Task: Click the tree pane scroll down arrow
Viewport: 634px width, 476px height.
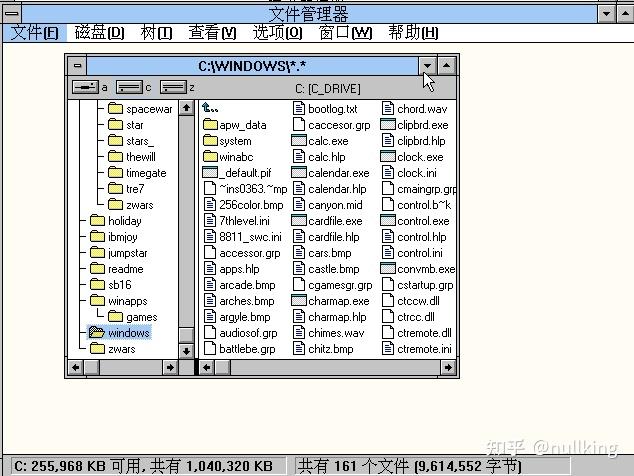Action: 186,351
